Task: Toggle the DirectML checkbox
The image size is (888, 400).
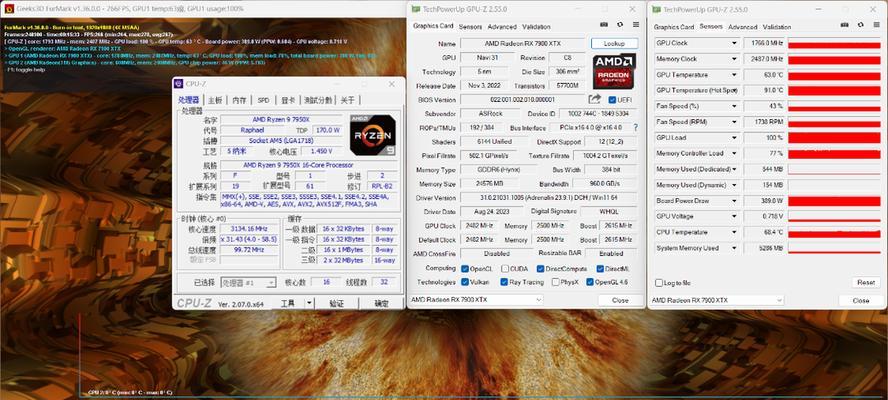Action: click(x=600, y=269)
